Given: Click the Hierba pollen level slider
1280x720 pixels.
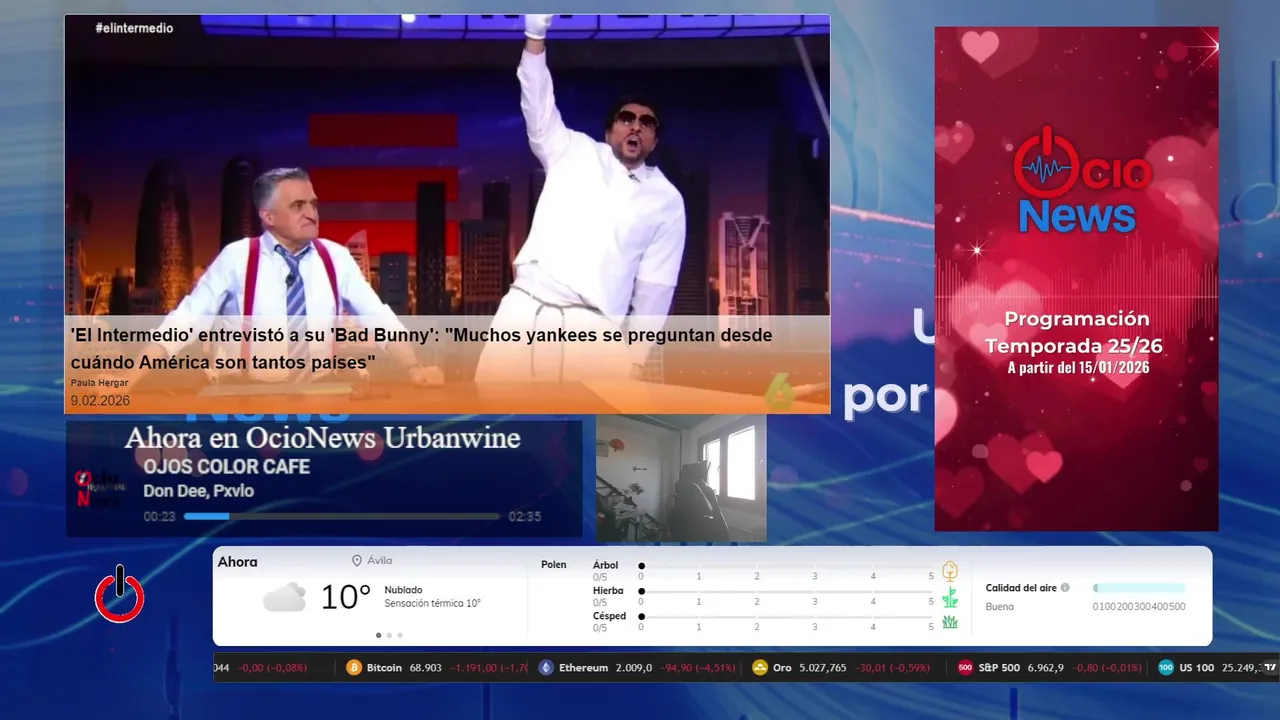Looking at the screenshot, I should click(x=786, y=591).
